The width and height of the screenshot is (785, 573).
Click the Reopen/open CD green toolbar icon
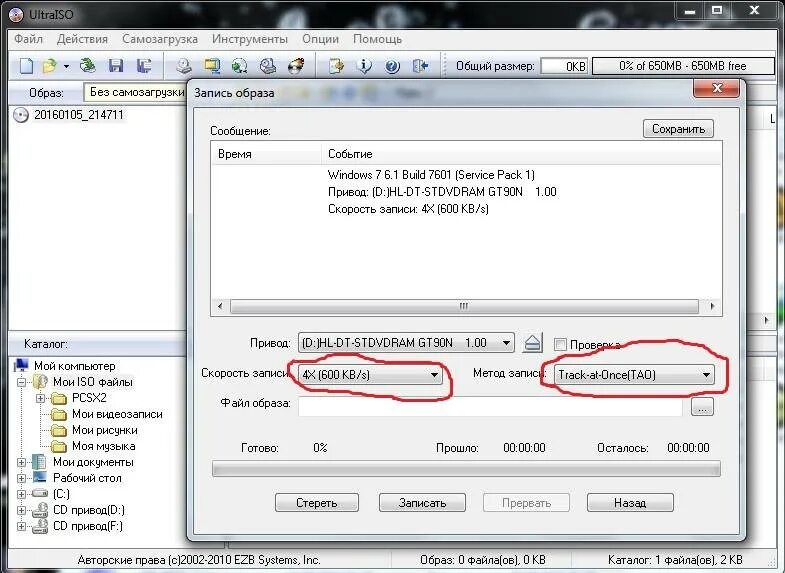coord(88,66)
